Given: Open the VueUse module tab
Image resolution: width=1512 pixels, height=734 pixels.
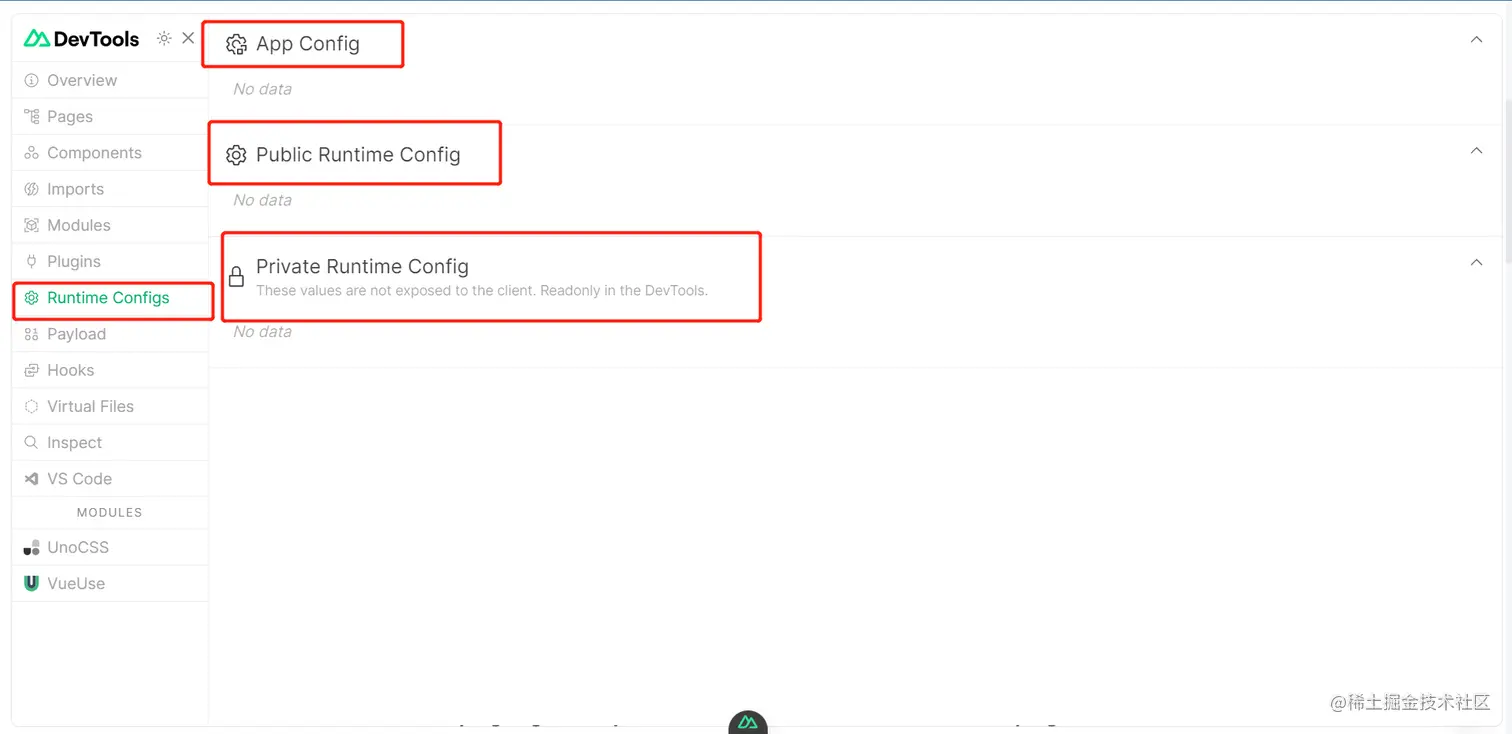Looking at the screenshot, I should pos(76,584).
